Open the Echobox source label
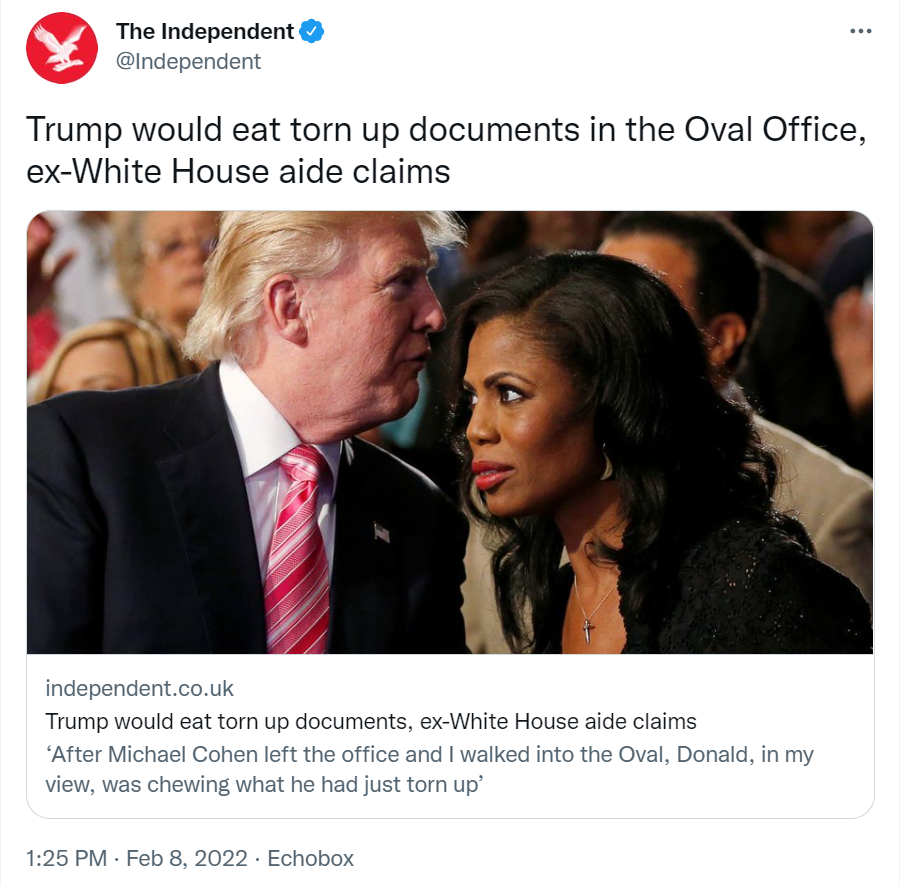 click(310, 858)
